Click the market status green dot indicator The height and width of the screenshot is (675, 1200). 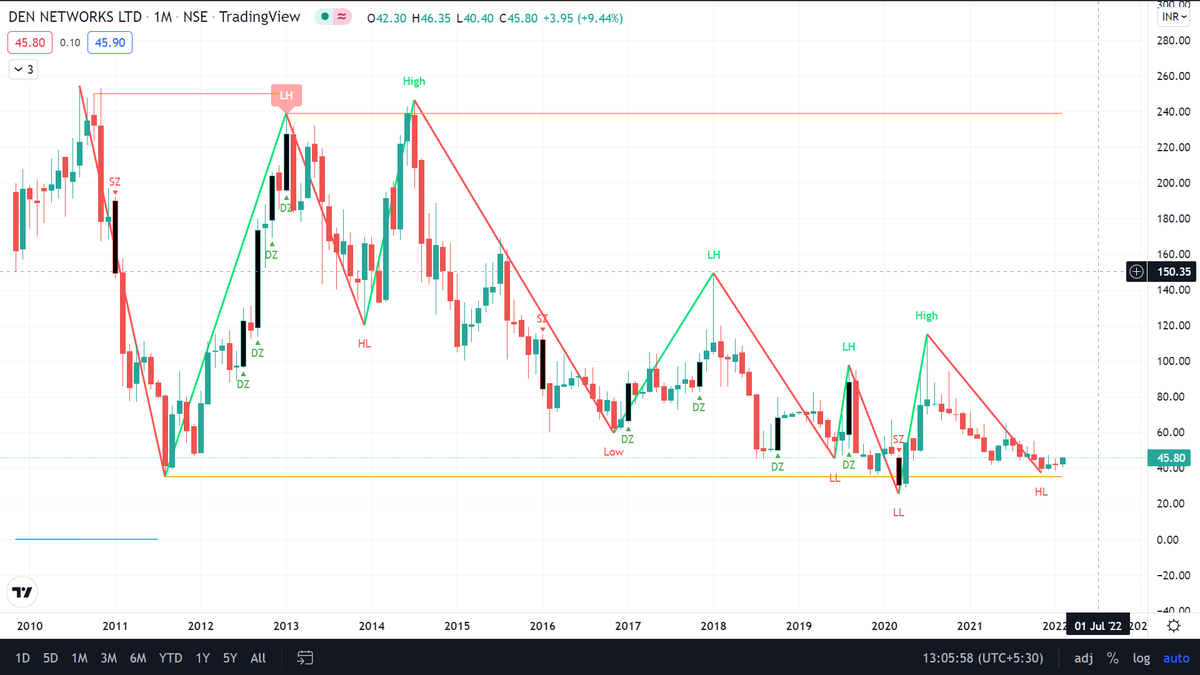click(x=325, y=18)
